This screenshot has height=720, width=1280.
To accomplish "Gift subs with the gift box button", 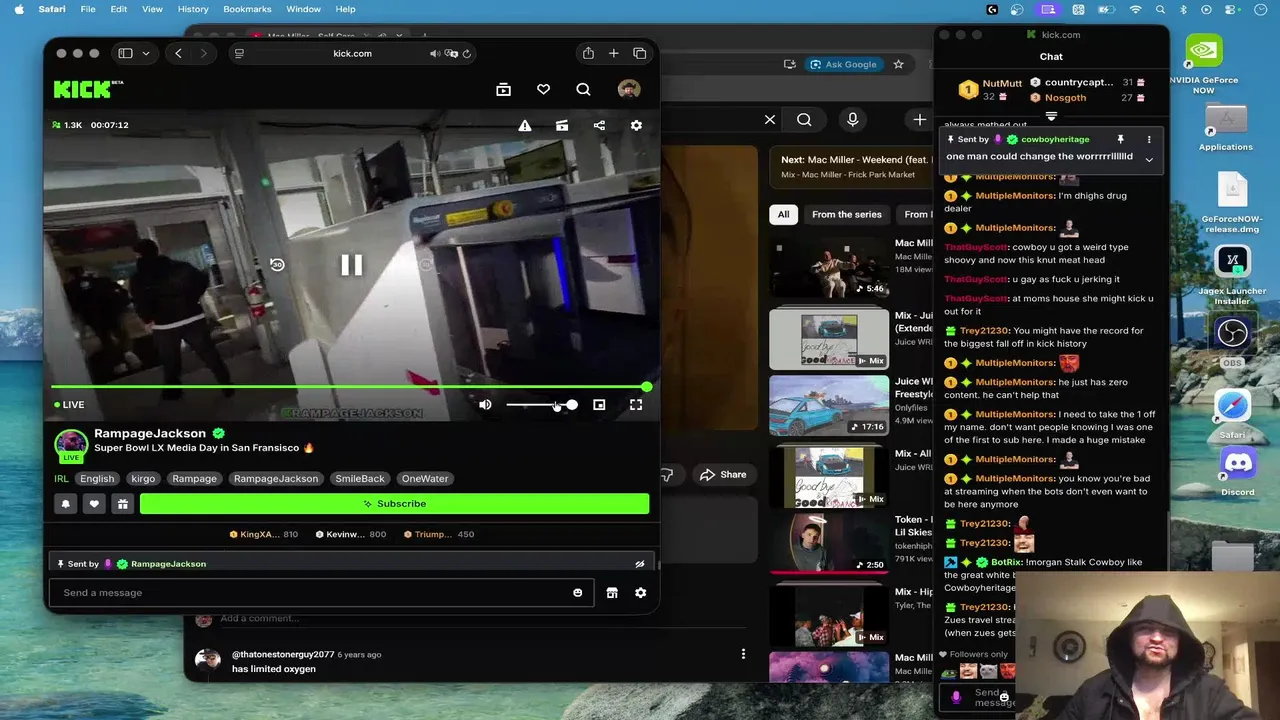I will 122,504.
